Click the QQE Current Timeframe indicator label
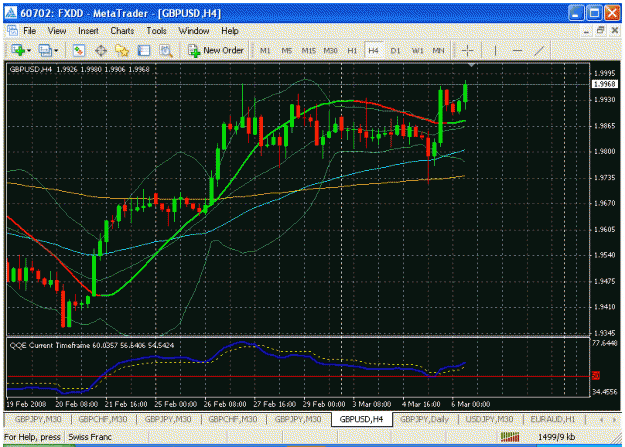The width and height of the screenshot is (625, 447). pos(91,345)
